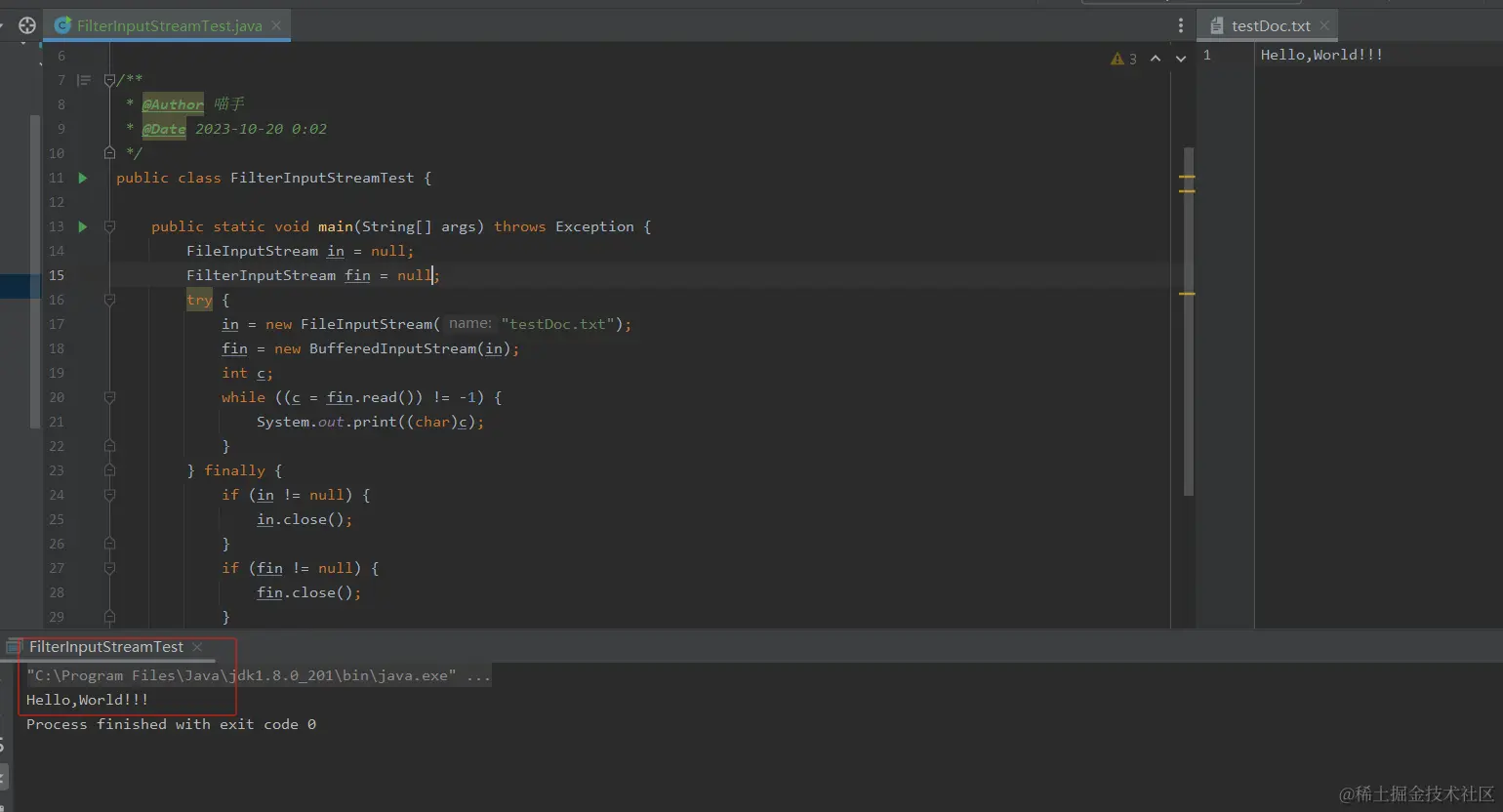Click the locate/select opened file crosshair icon
Image resolution: width=1503 pixels, height=812 pixels.
[27, 25]
